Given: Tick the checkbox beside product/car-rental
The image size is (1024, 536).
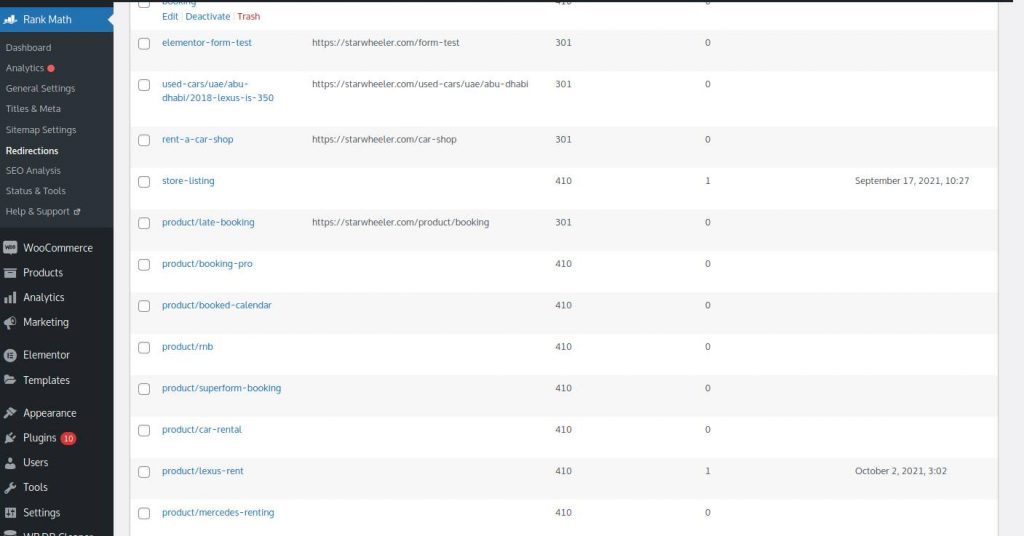Looking at the screenshot, I should (x=144, y=431).
